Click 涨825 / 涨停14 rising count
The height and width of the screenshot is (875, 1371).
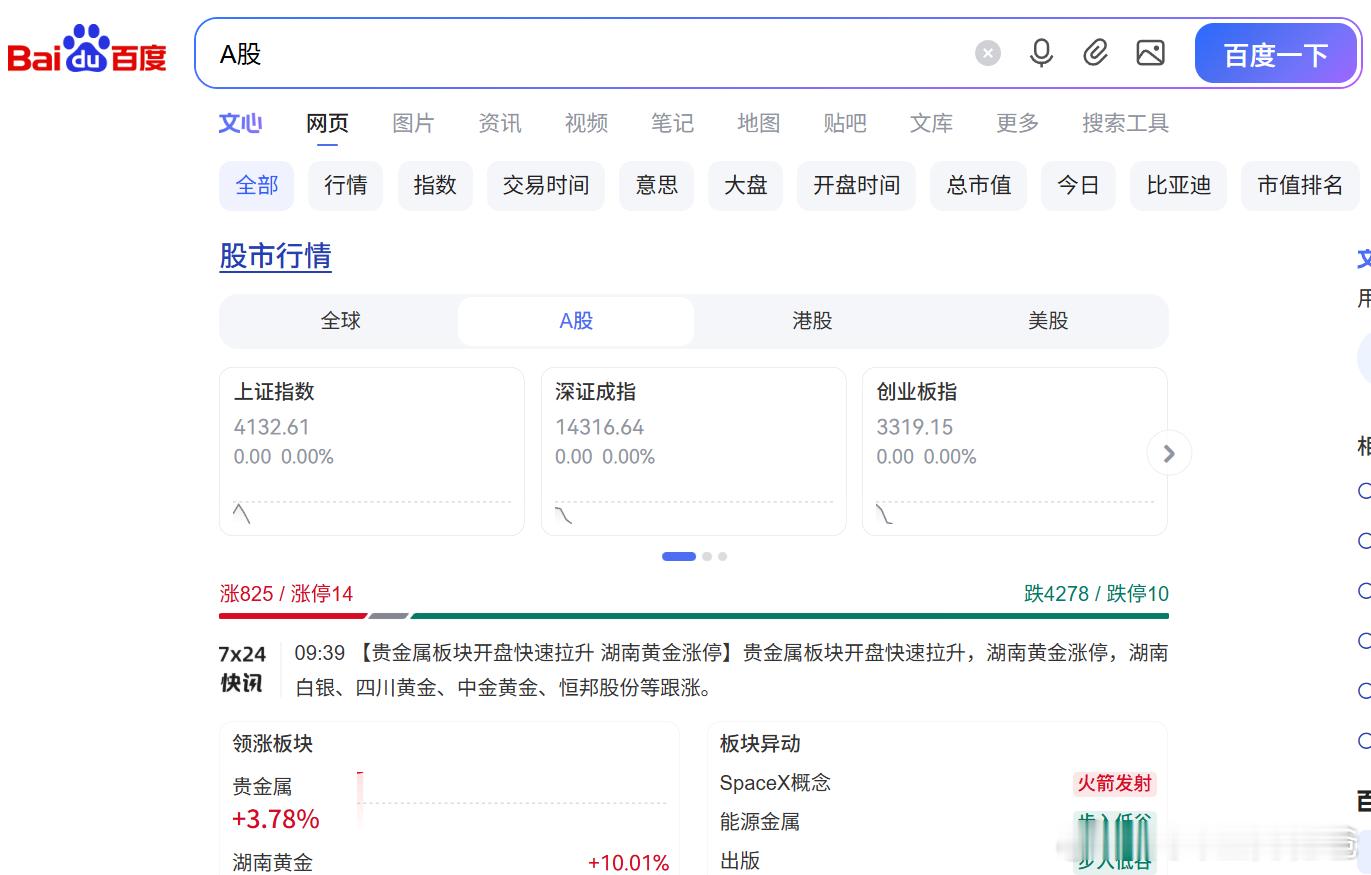(286, 594)
